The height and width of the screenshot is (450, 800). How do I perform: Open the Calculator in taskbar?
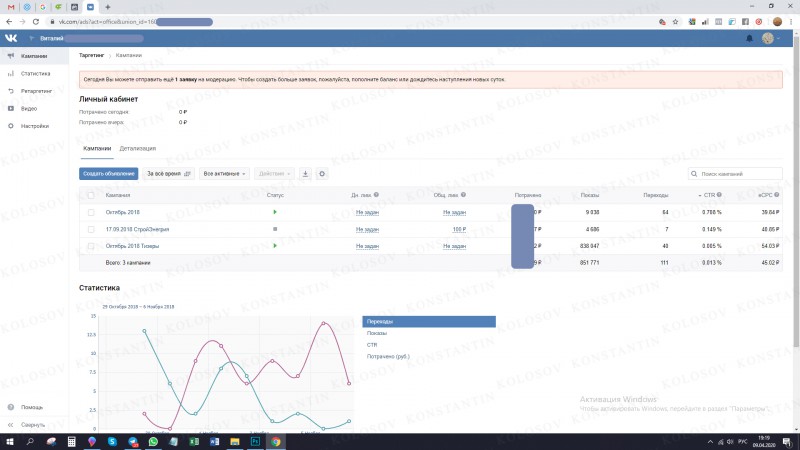[x=71, y=442]
